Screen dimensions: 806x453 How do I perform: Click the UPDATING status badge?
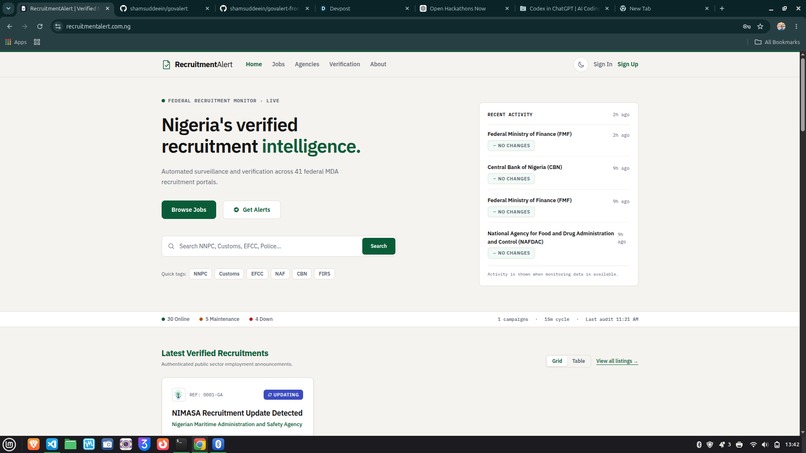[x=283, y=395]
